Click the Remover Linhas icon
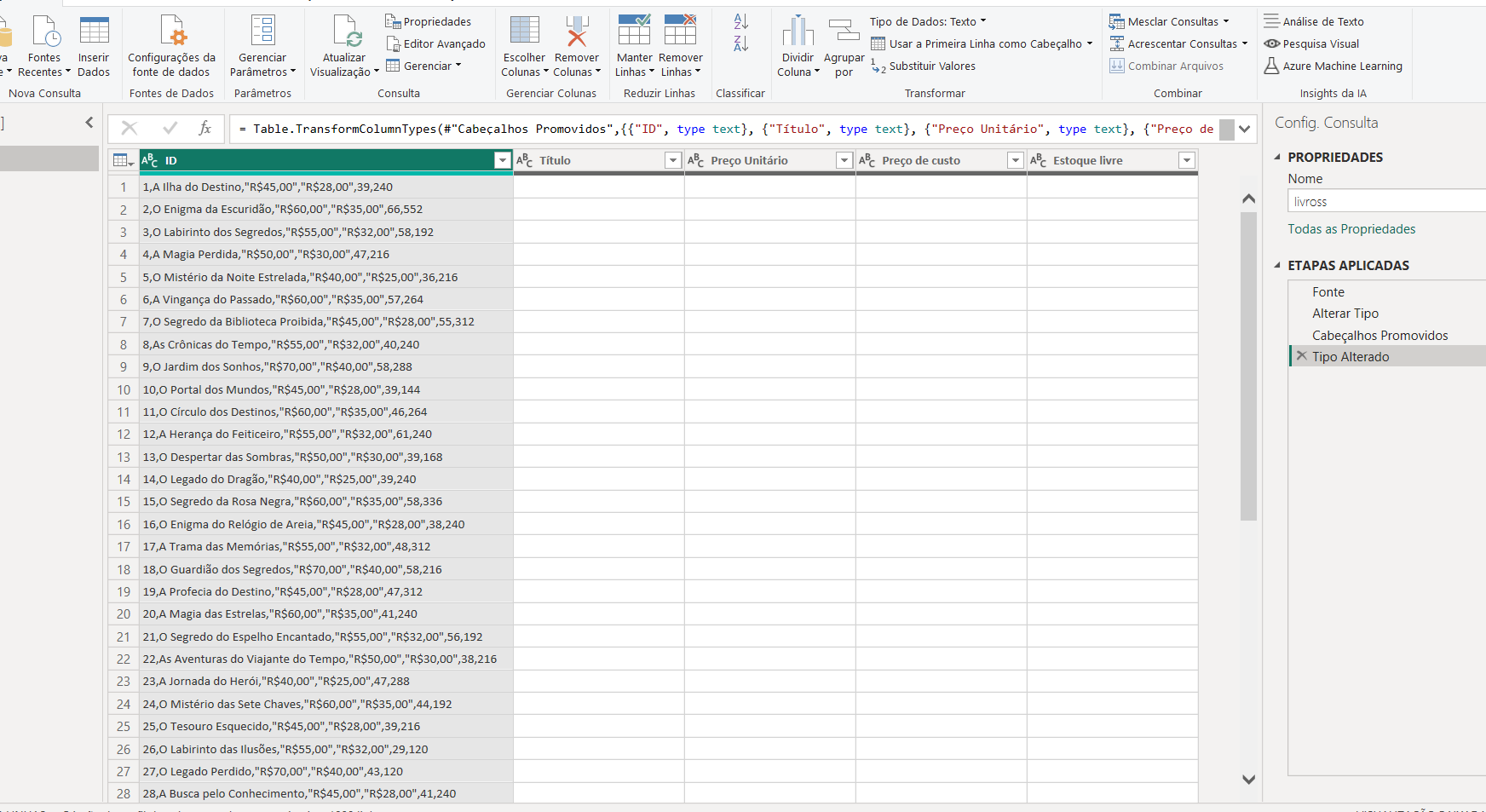This screenshot has width=1486, height=812. pos(681,31)
